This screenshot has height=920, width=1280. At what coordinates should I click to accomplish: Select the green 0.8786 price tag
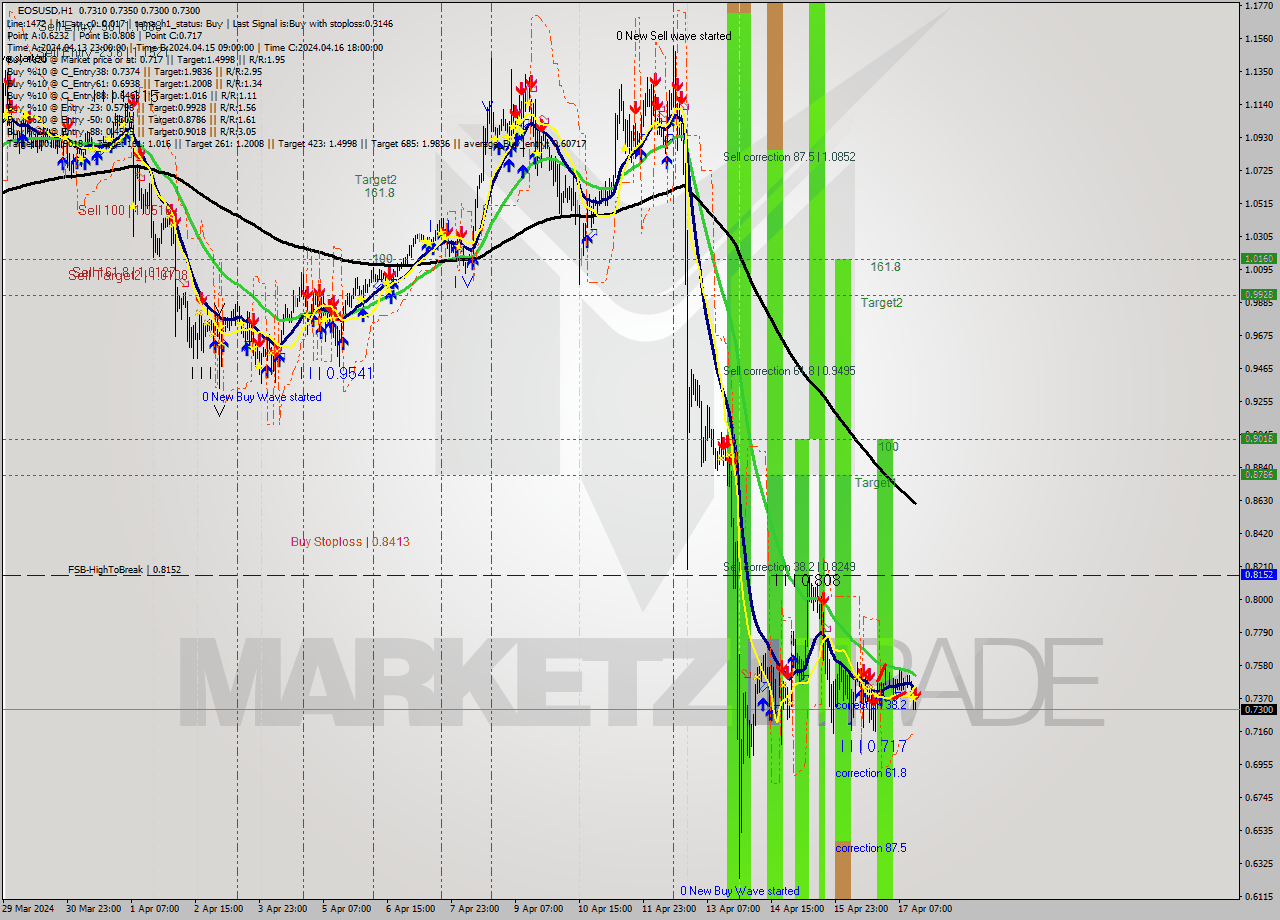[x=1258, y=474]
